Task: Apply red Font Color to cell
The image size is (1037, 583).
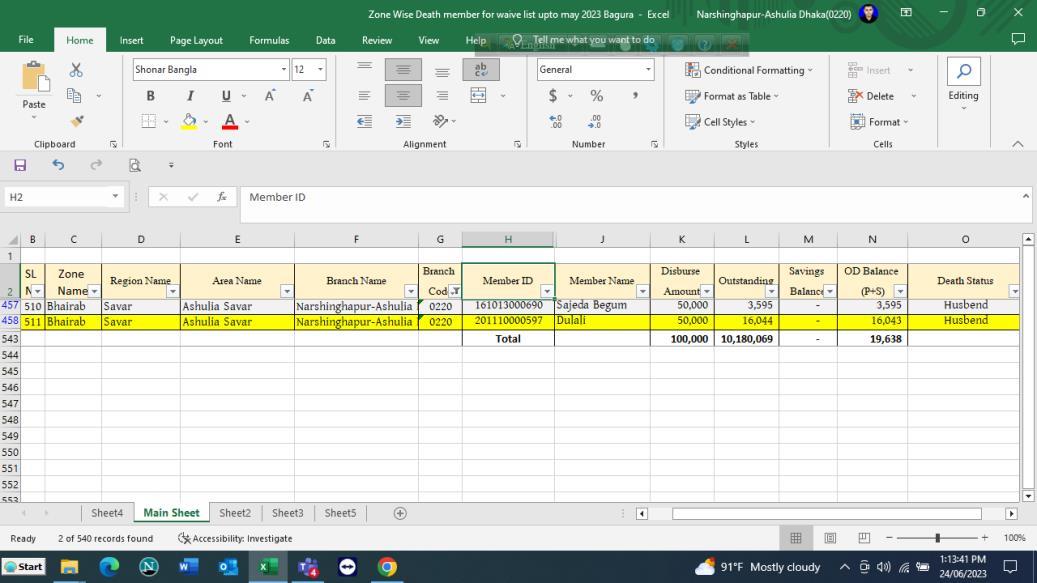Action: pyautogui.click(x=229, y=121)
